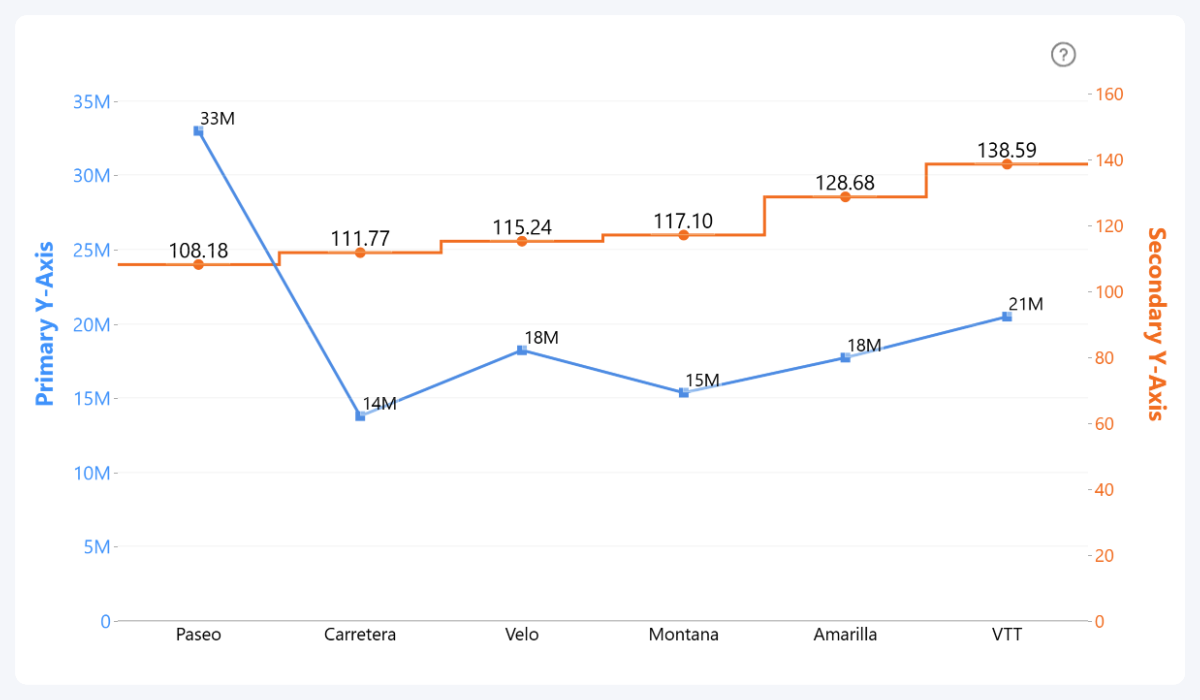1200x700 pixels.
Task: Select the Paseo 33M blue data point
Action: pos(198,131)
